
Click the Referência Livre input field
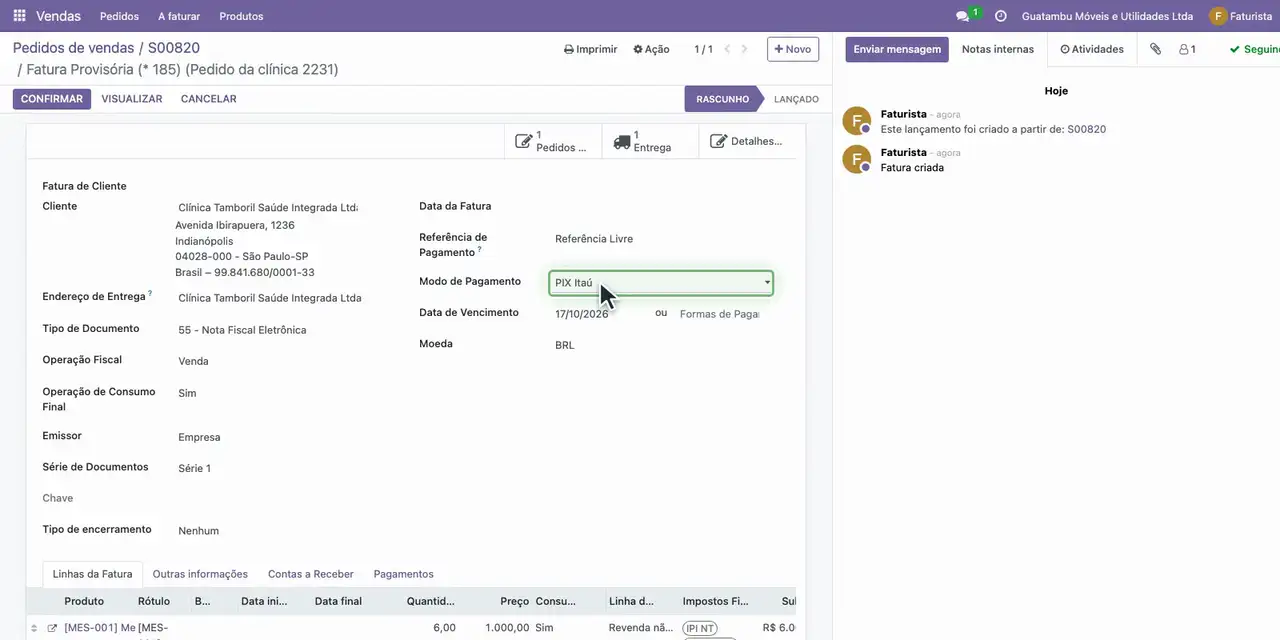(x=661, y=239)
